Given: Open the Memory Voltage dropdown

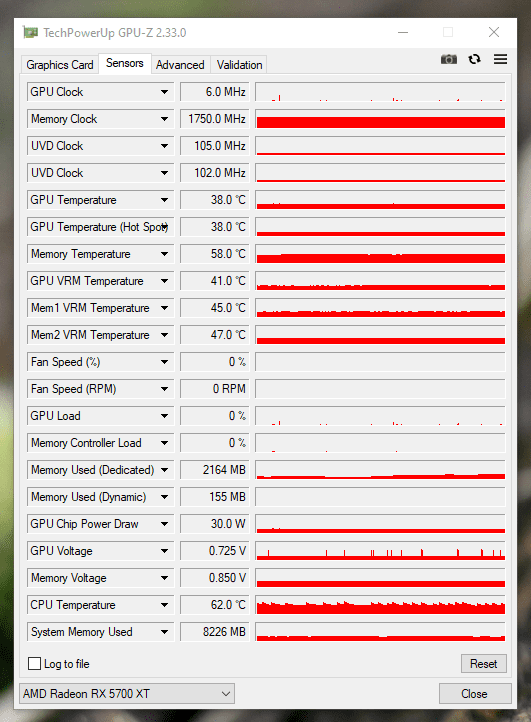Looking at the screenshot, I should coord(164,578).
